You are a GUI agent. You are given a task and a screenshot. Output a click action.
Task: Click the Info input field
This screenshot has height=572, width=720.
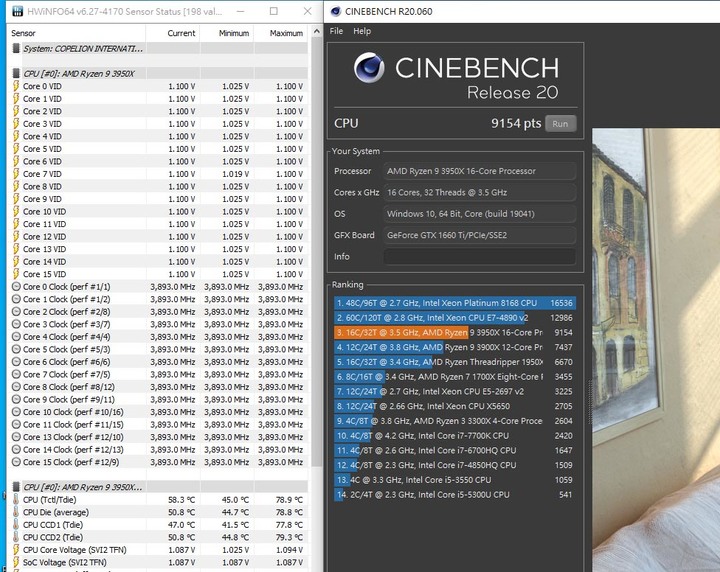[479, 257]
